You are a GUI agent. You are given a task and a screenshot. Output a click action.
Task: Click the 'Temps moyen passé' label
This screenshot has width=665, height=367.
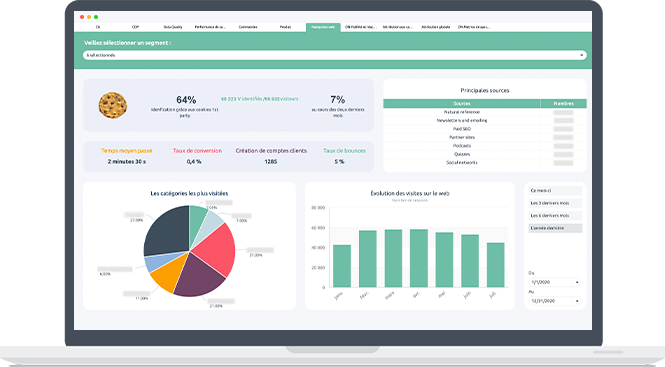click(x=126, y=151)
